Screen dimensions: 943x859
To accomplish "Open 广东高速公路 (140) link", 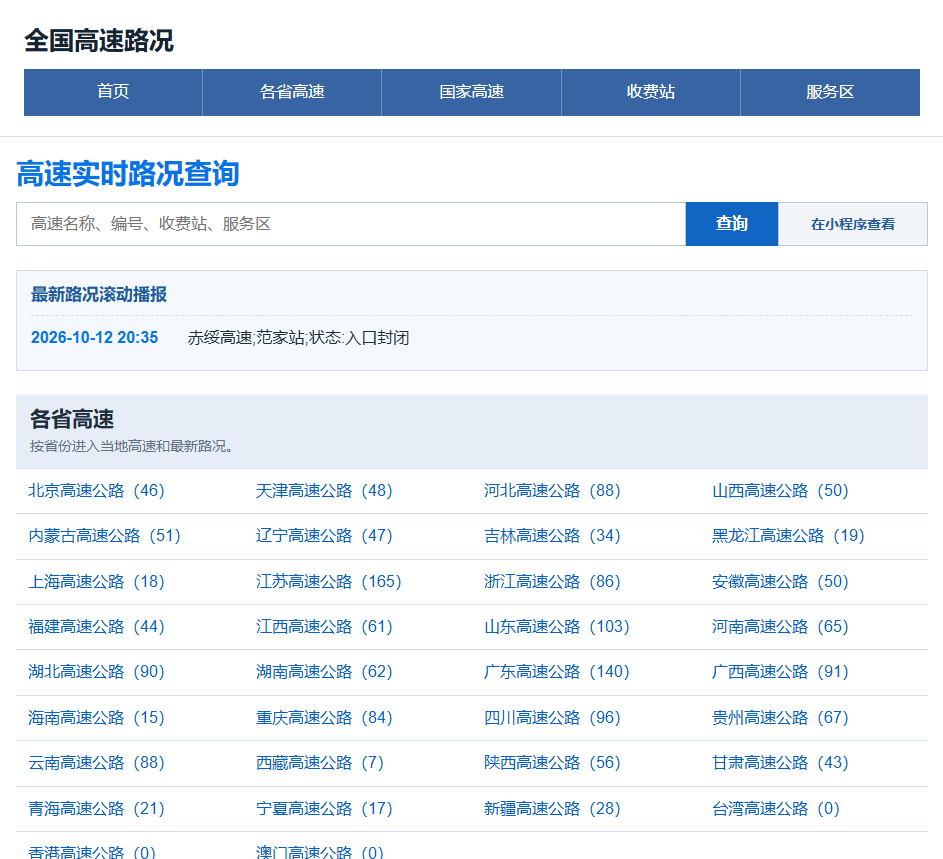I will [x=557, y=672].
